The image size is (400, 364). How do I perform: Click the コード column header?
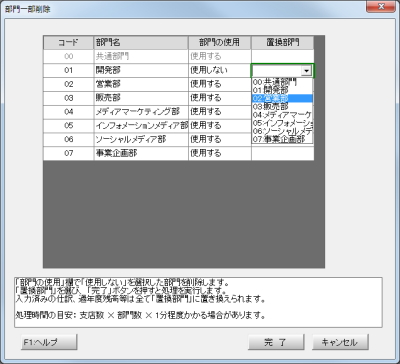(68, 43)
